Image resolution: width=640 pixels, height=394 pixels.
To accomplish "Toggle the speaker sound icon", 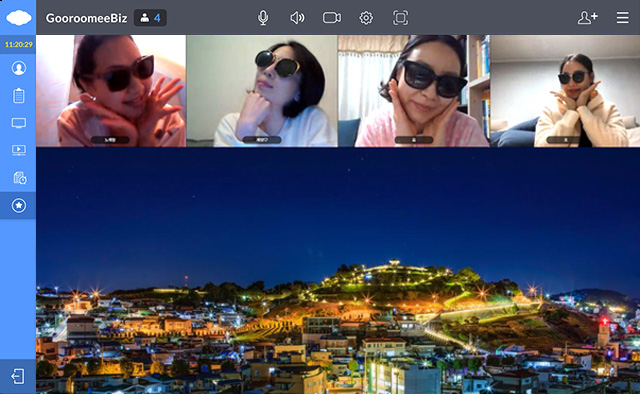I will 297,18.
